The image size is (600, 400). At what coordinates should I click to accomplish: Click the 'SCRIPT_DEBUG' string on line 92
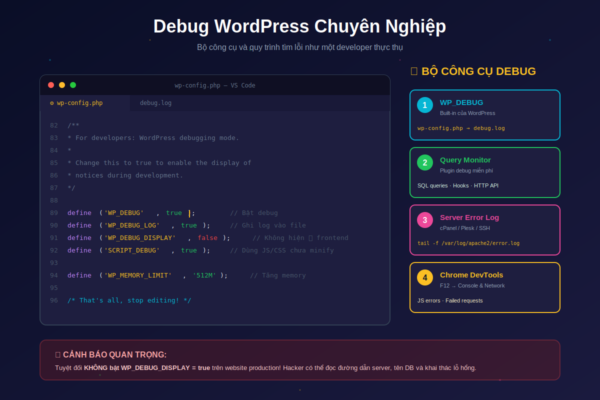point(132,250)
